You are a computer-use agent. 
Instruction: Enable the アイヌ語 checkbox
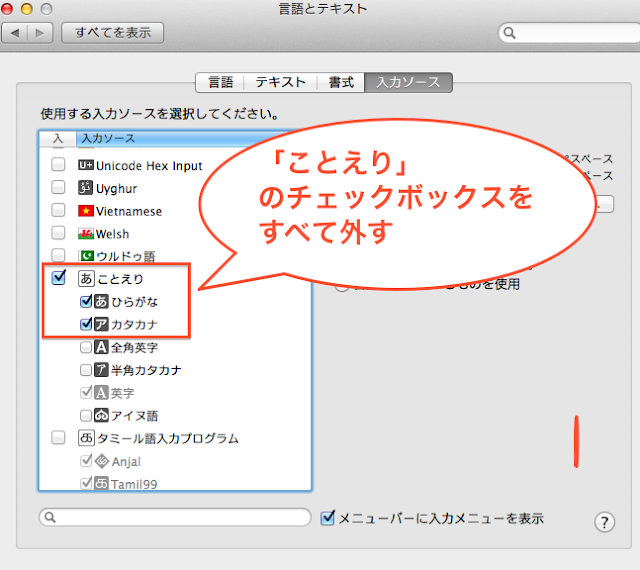[86, 416]
